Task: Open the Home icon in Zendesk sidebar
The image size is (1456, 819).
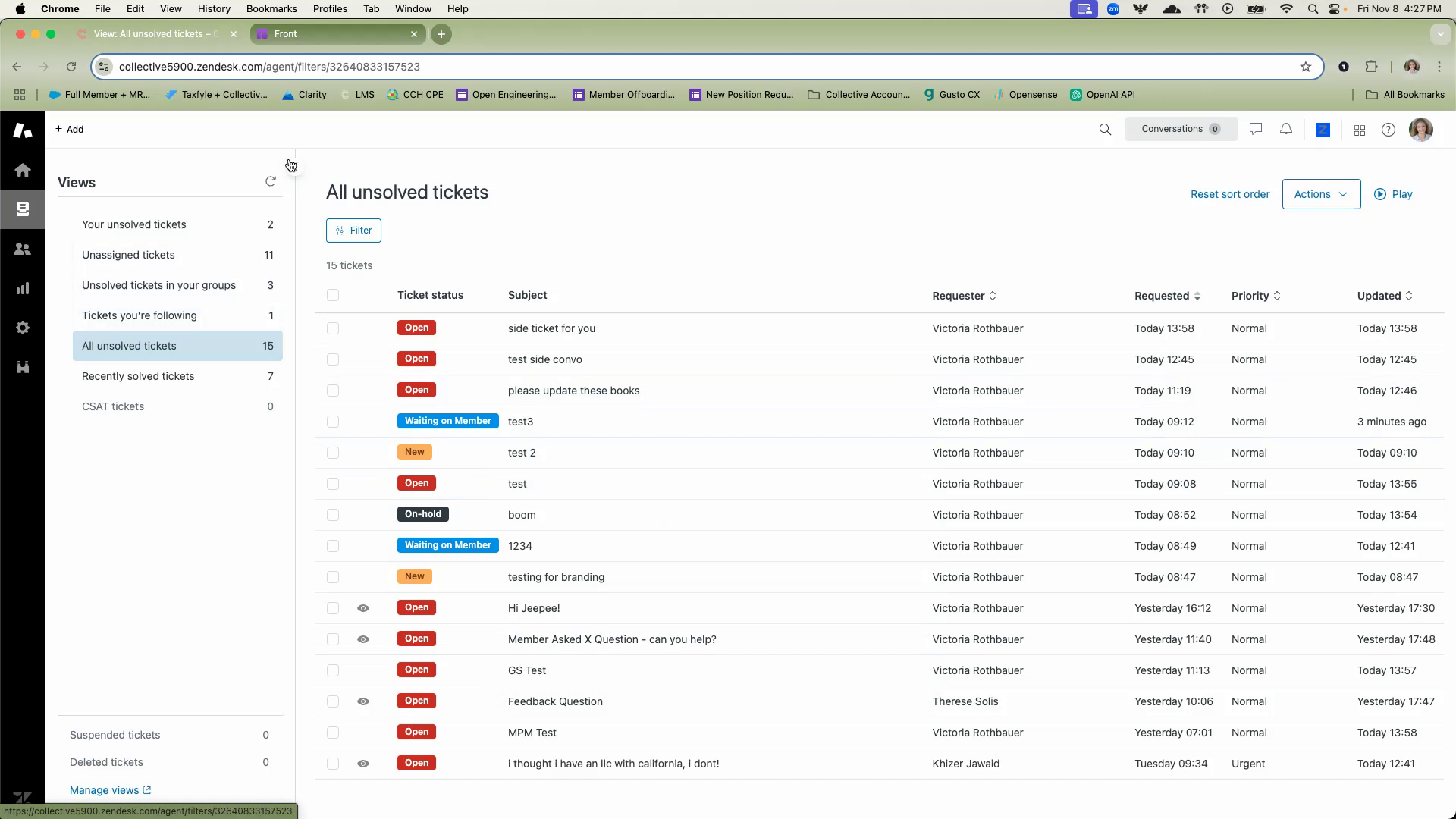Action: click(23, 170)
